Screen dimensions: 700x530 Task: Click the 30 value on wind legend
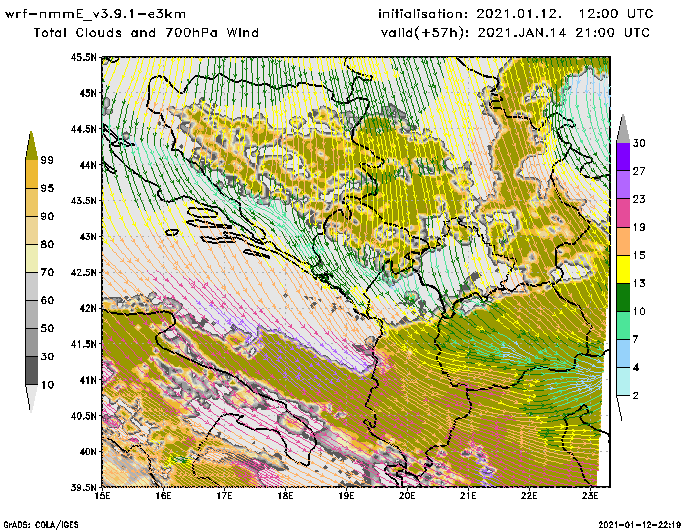(x=639, y=143)
